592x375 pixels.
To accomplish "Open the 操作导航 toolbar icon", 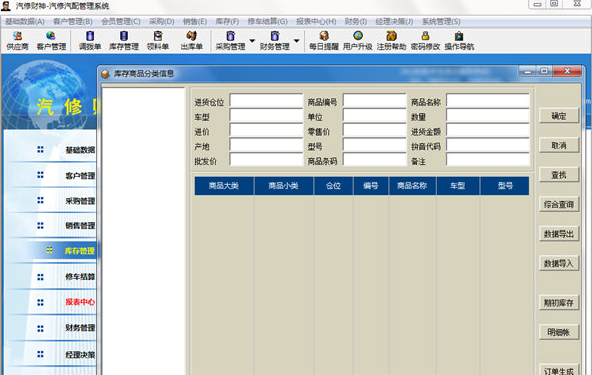I will 459,41.
